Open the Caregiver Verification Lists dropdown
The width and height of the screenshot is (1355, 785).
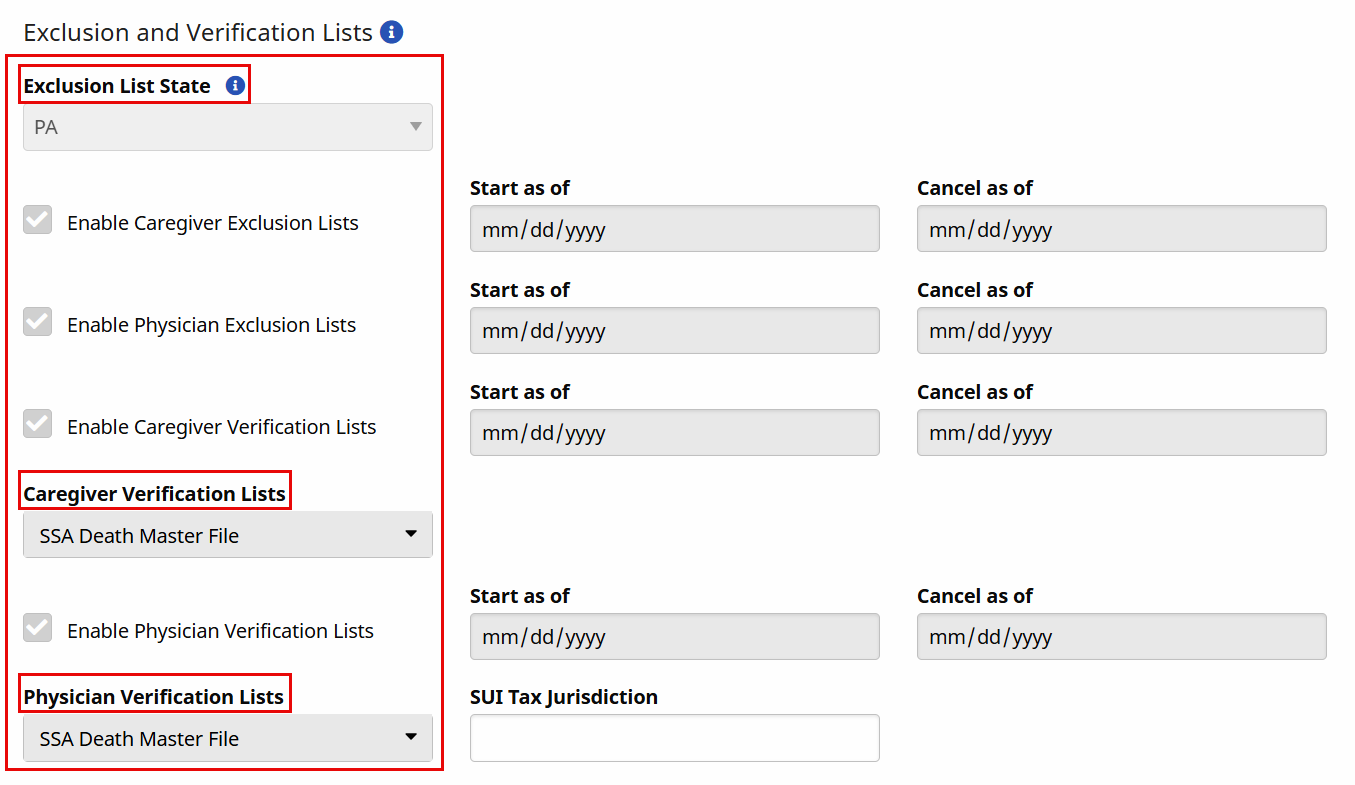pos(228,535)
